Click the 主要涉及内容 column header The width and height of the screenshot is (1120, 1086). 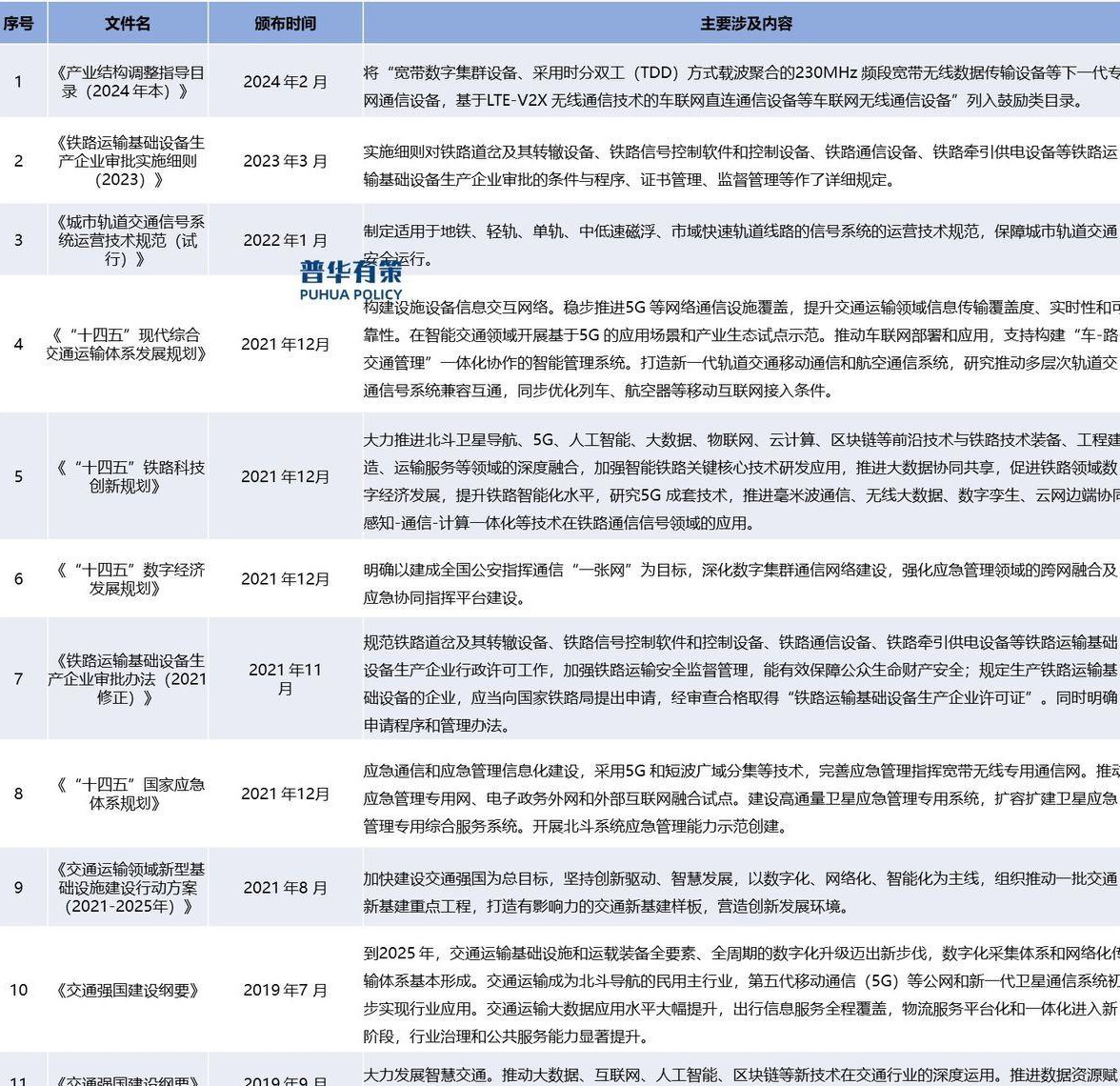746,24
